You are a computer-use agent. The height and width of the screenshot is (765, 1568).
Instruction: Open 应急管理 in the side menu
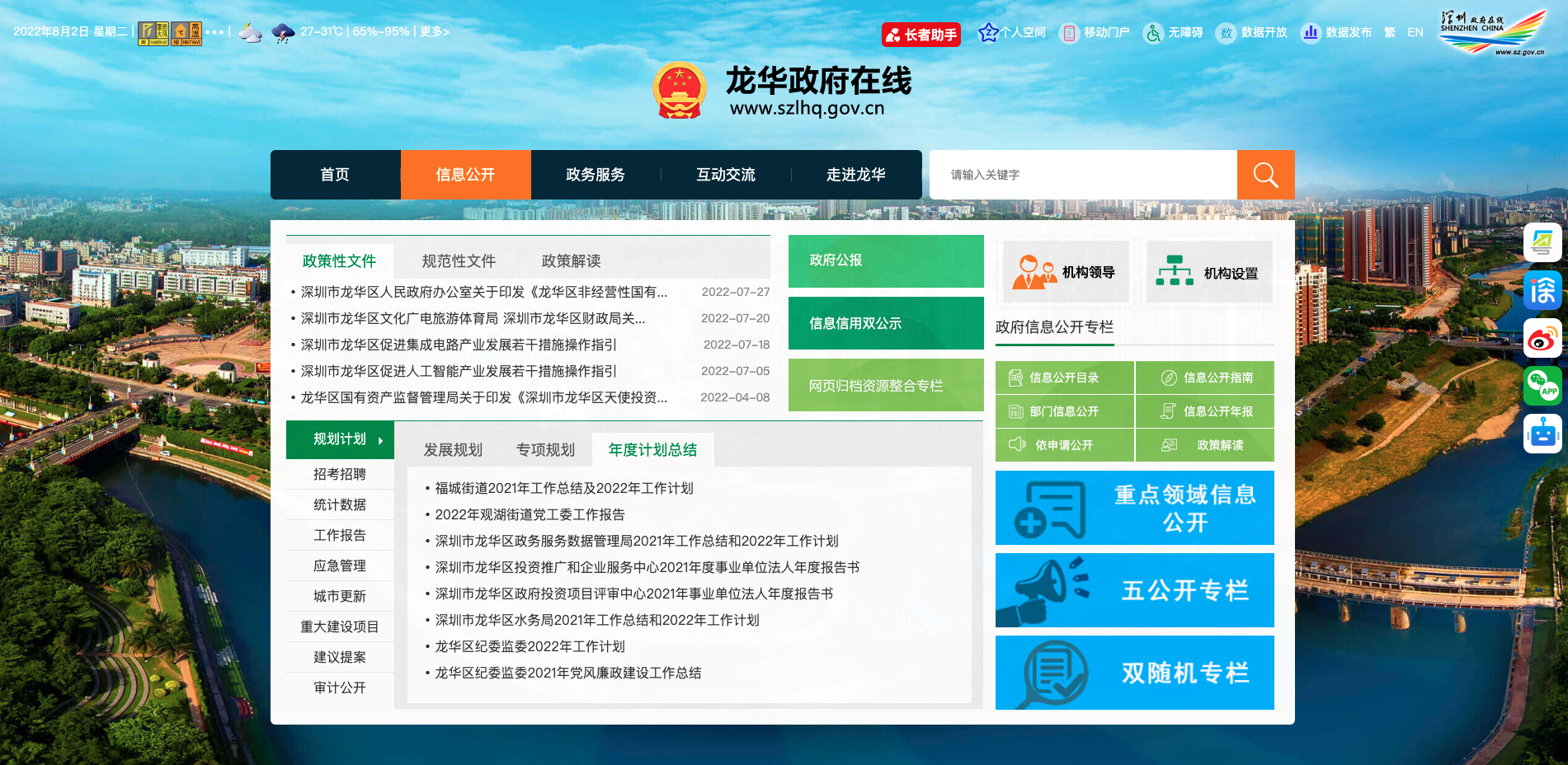click(x=340, y=566)
